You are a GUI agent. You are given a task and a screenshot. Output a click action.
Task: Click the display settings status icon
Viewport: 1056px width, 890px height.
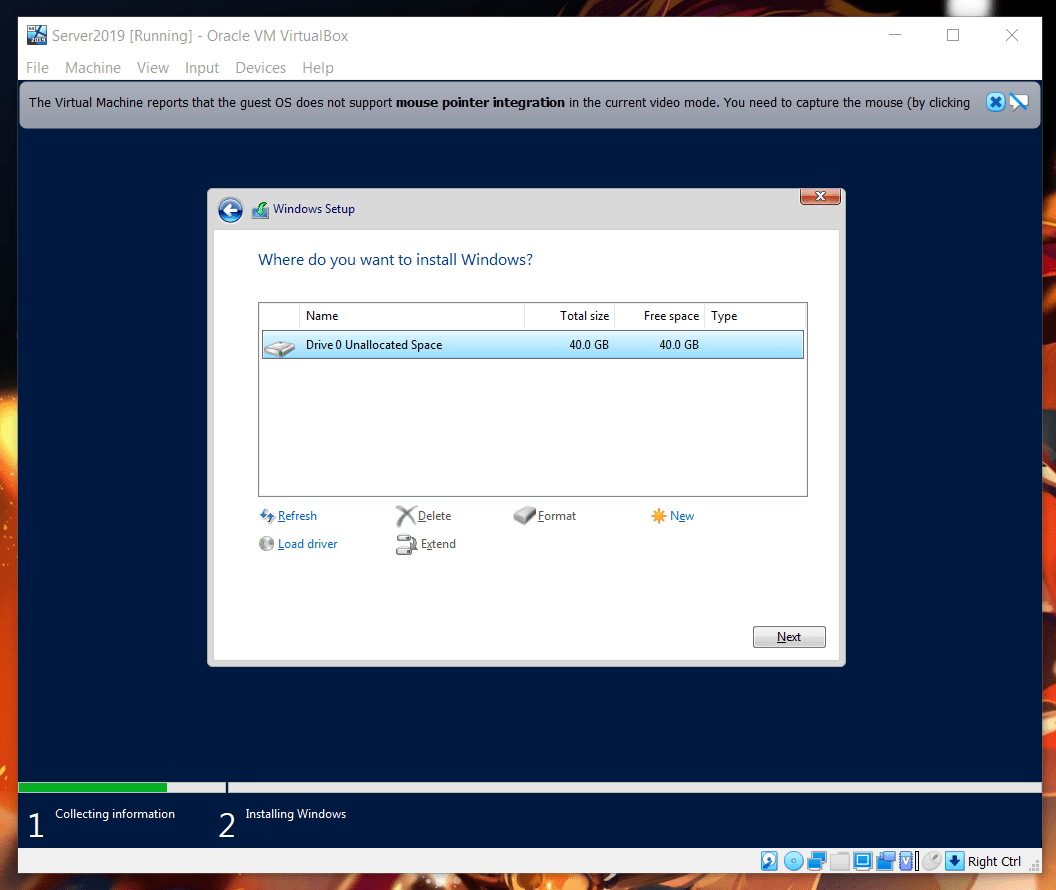[x=863, y=861]
